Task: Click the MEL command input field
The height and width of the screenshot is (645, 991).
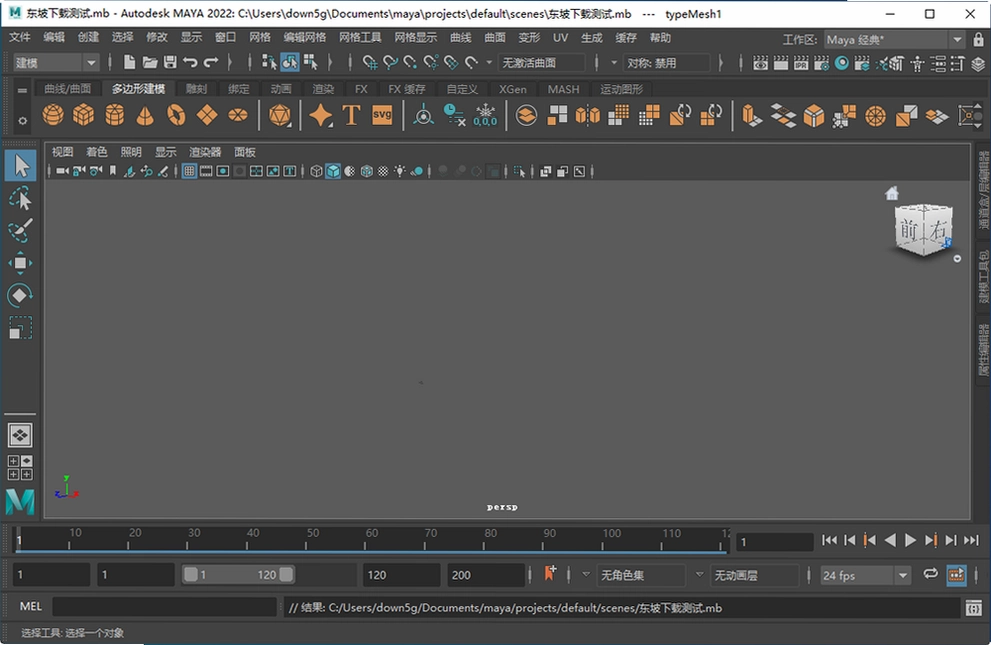Action: tap(164, 608)
